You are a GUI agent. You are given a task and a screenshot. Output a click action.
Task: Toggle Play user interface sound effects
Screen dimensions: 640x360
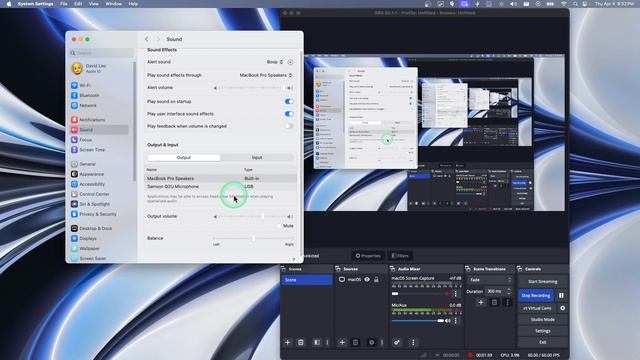point(289,114)
